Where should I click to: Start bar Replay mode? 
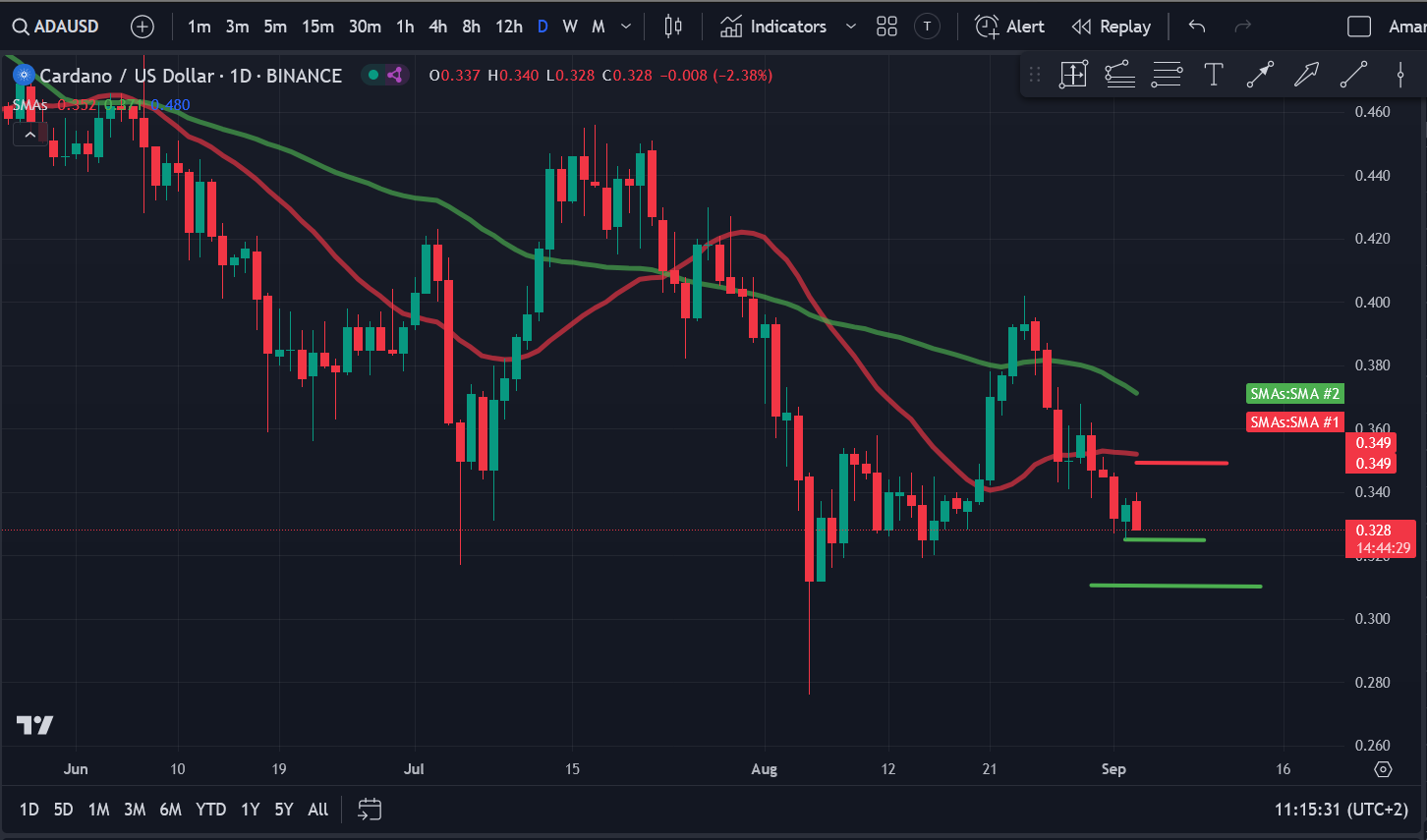tap(1111, 27)
